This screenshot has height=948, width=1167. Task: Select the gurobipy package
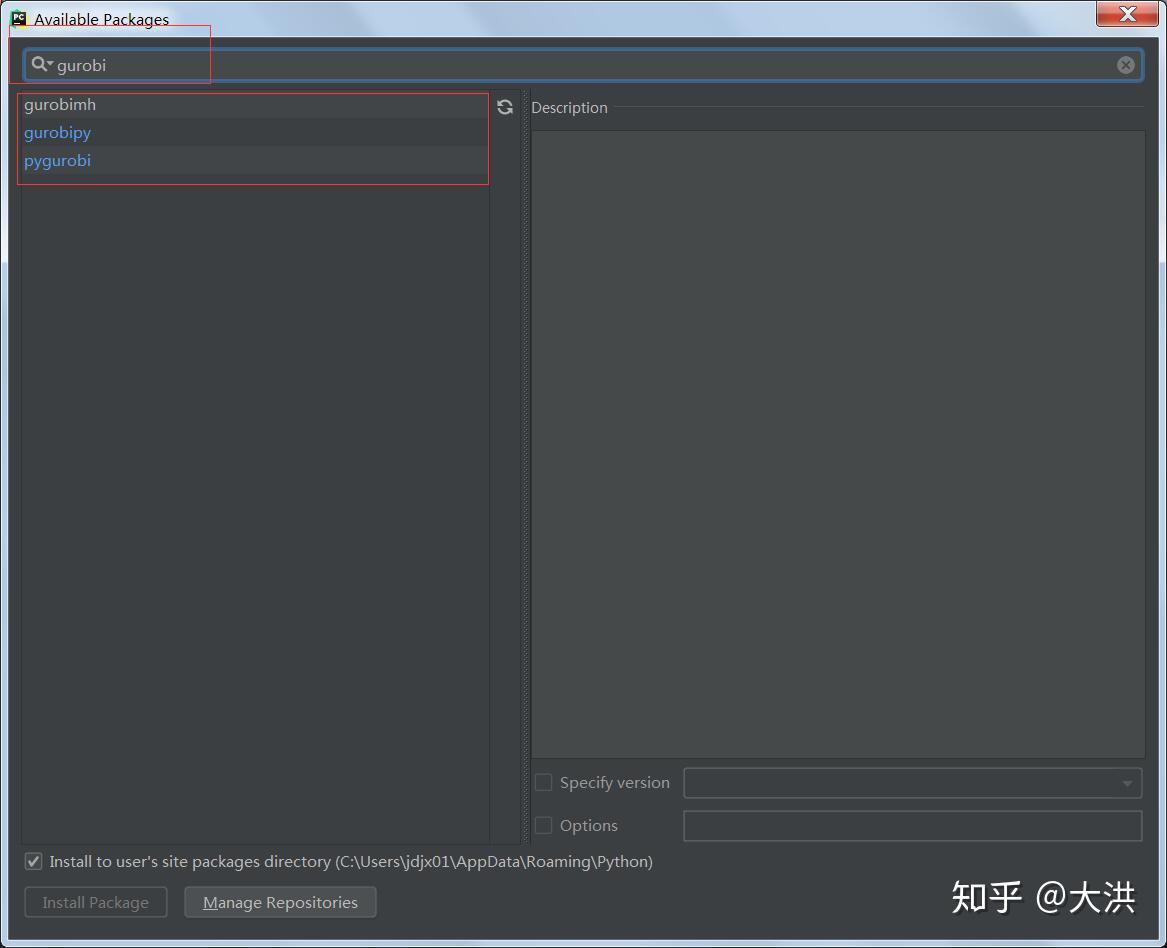click(57, 132)
